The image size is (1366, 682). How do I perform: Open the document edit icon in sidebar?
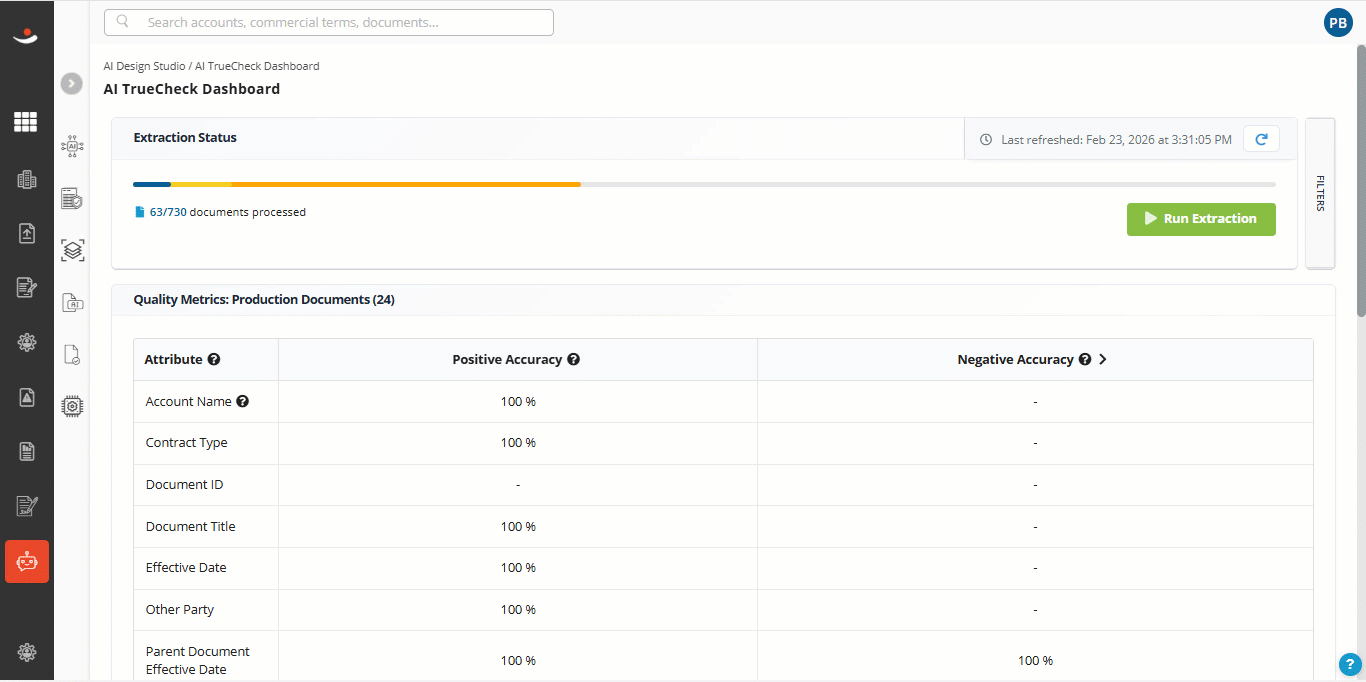tap(26, 288)
